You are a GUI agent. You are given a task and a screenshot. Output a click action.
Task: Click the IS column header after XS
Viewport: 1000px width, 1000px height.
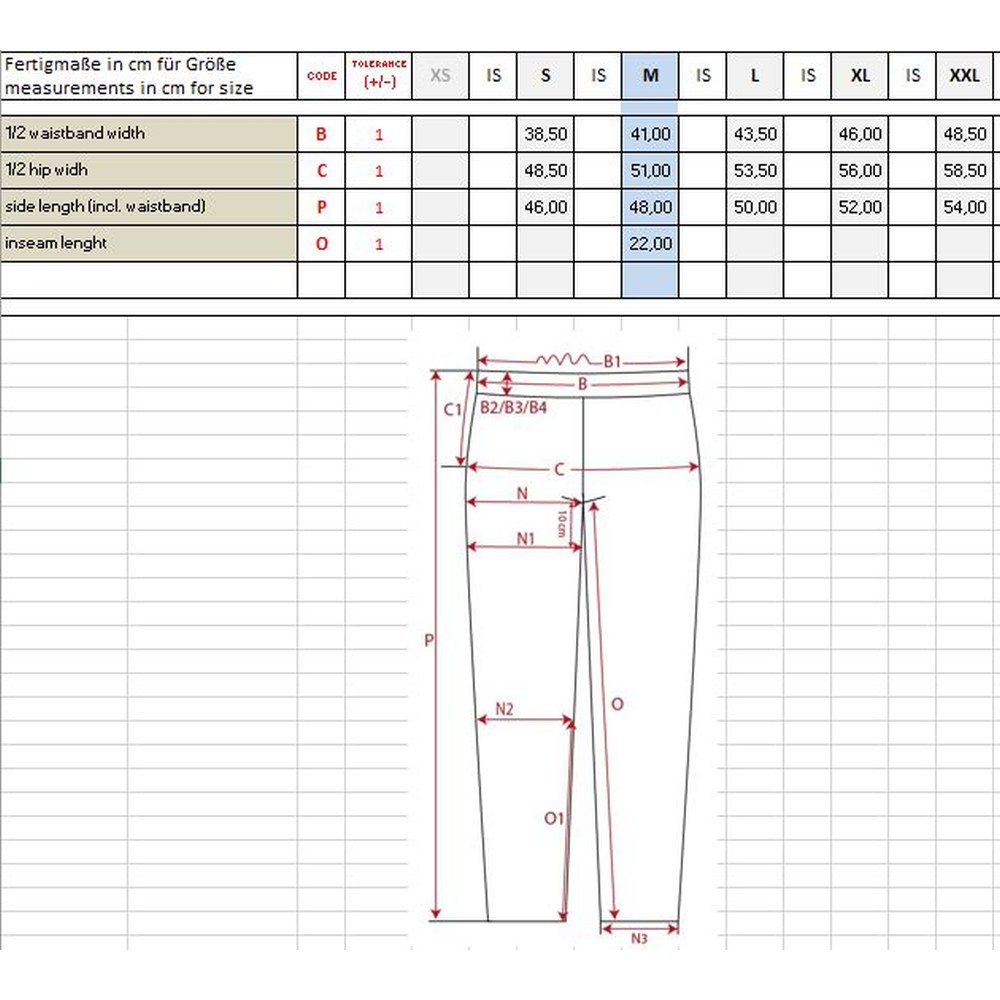pyautogui.click(x=493, y=76)
